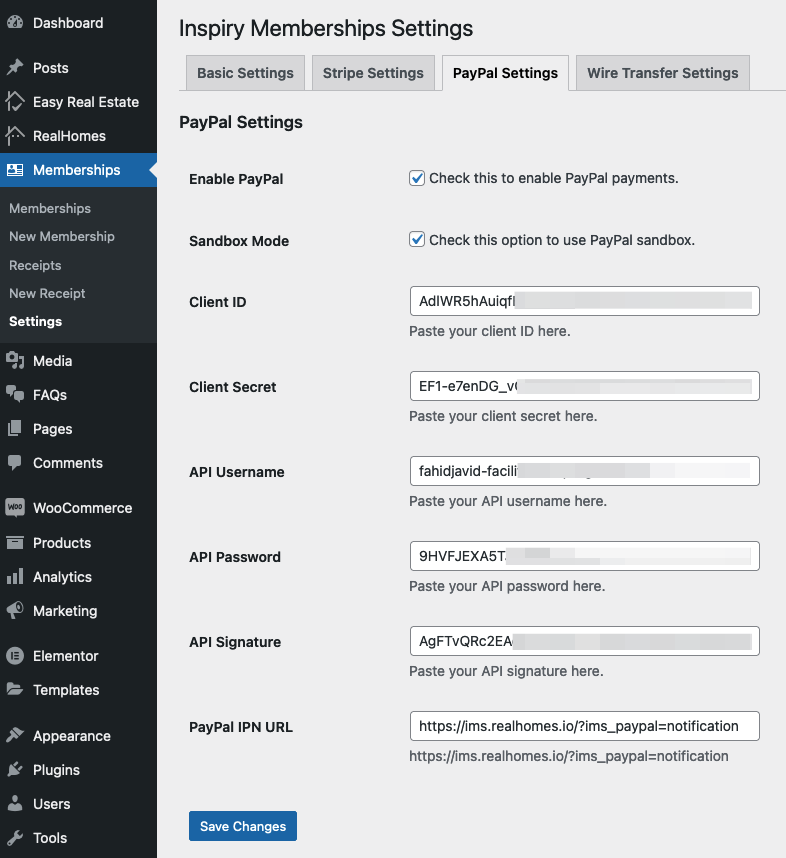786x858 pixels.
Task: Click the Save Changes button
Action: (x=243, y=826)
